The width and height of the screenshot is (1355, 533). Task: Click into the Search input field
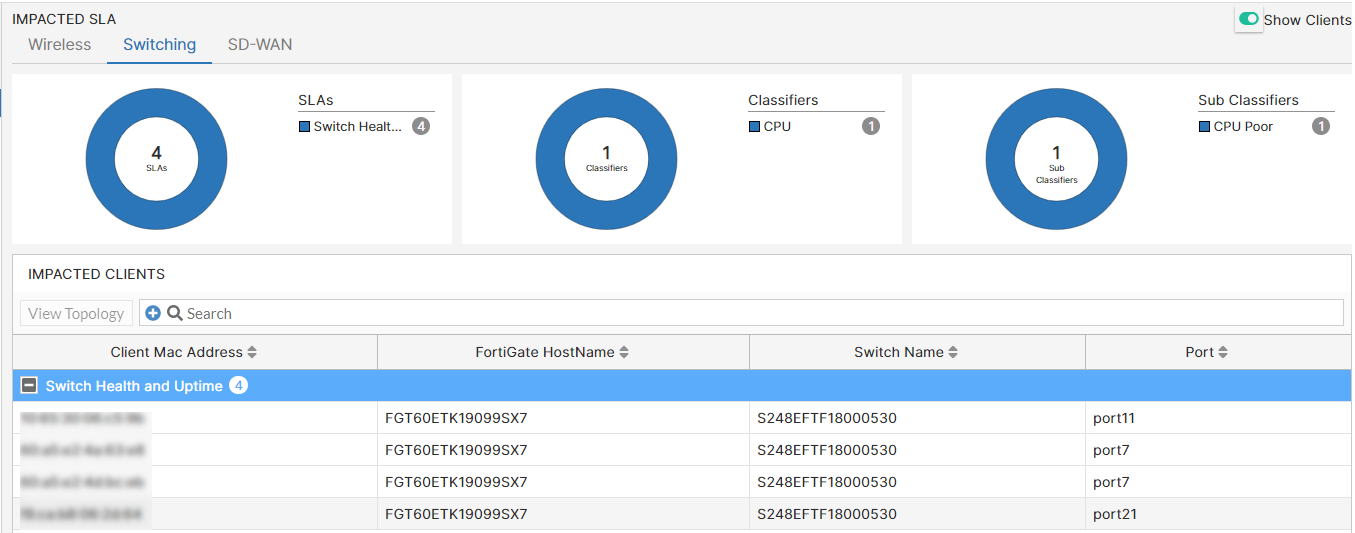(x=700, y=313)
